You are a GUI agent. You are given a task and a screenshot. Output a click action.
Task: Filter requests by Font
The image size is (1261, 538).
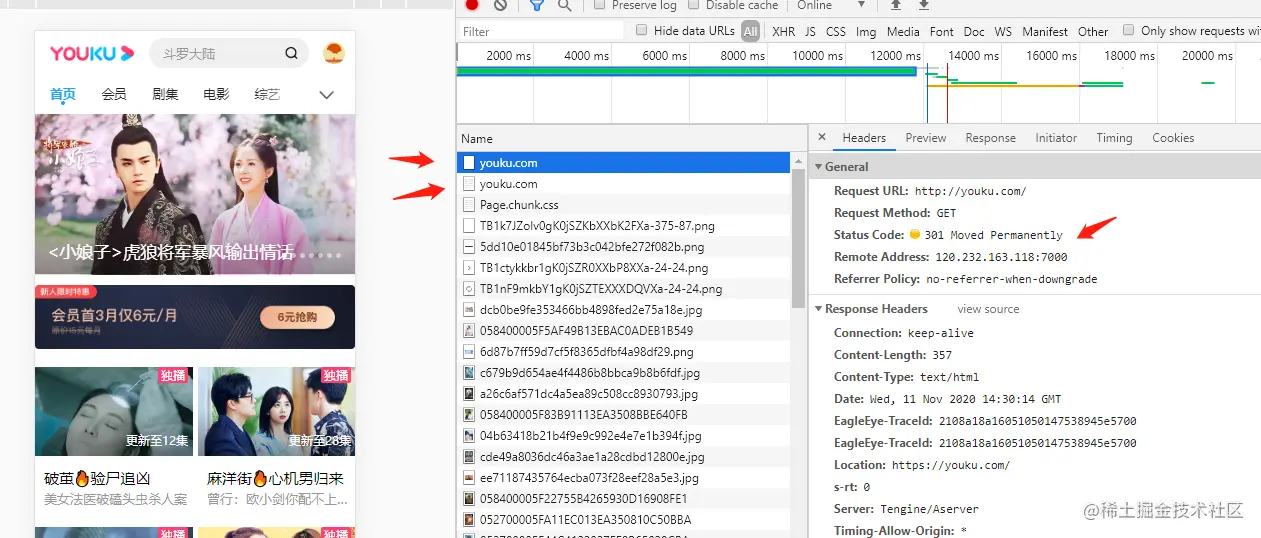942,32
